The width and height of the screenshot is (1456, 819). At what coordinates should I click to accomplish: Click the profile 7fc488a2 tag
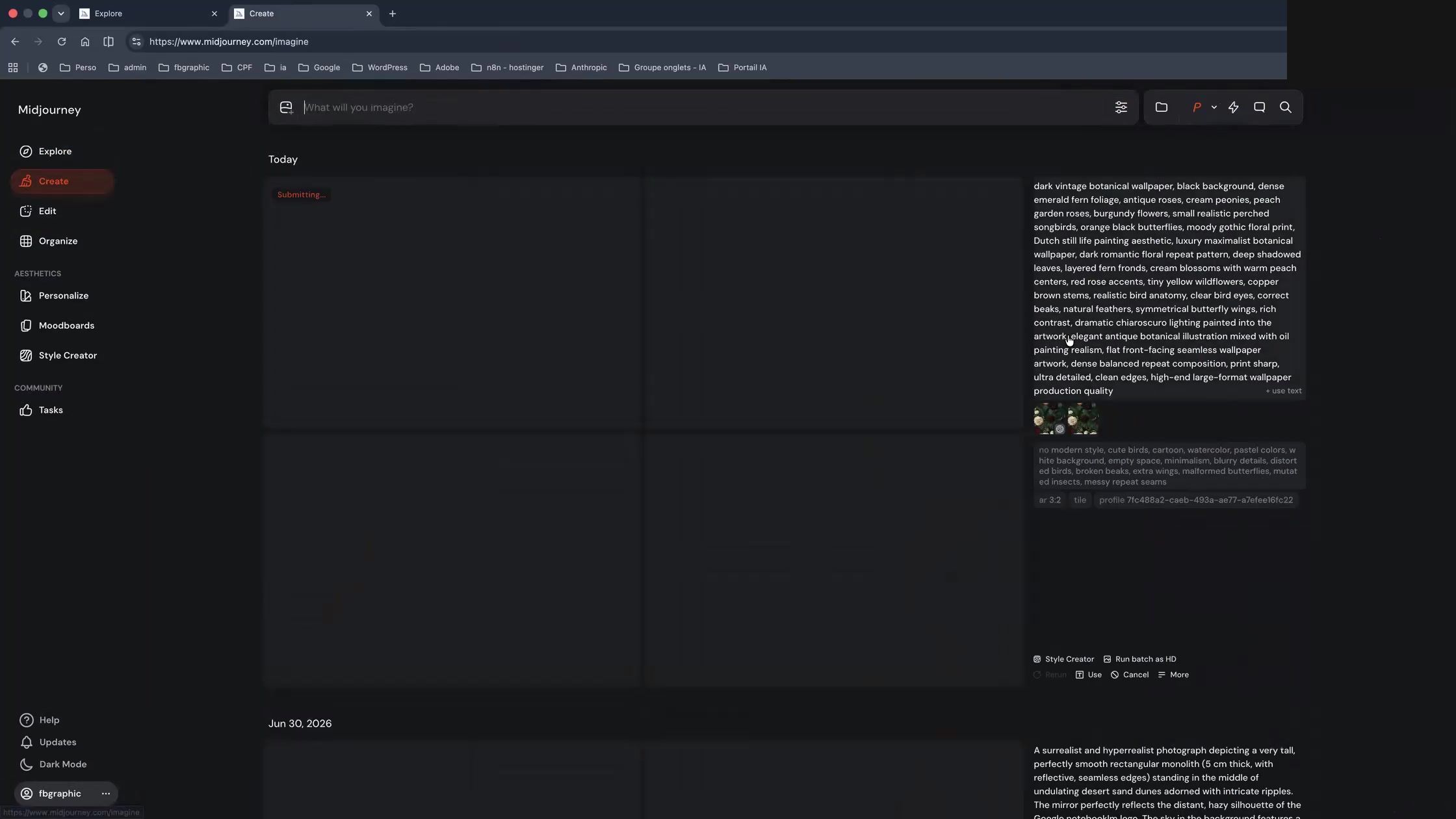tap(1195, 500)
